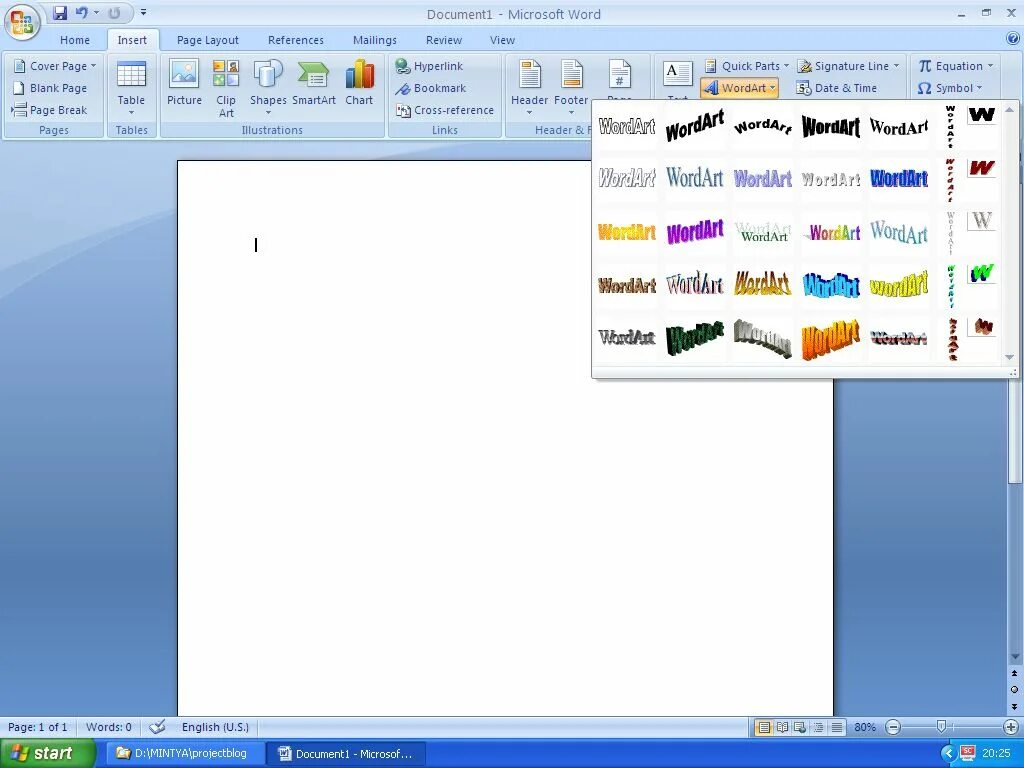Select the purple slanted WordArt style

(x=695, y=232)
